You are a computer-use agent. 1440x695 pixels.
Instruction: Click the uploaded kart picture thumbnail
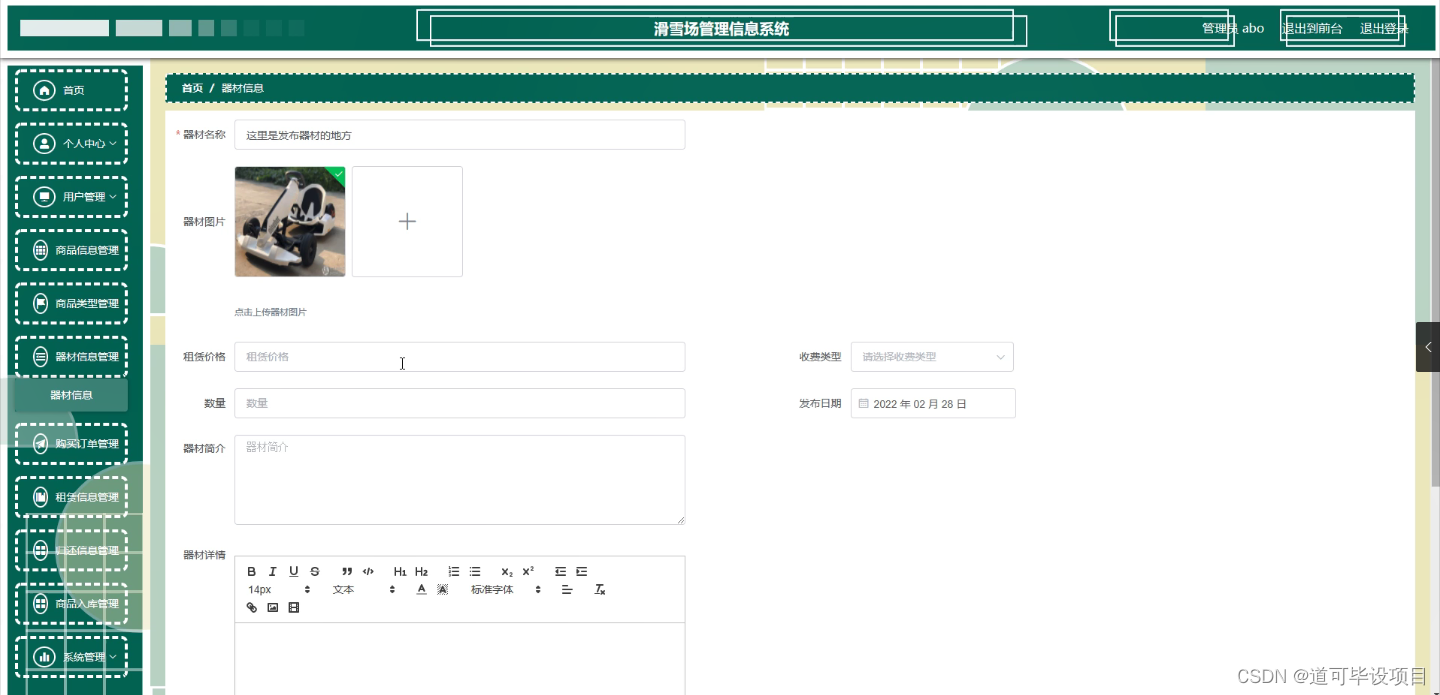[x=290, y=222]
